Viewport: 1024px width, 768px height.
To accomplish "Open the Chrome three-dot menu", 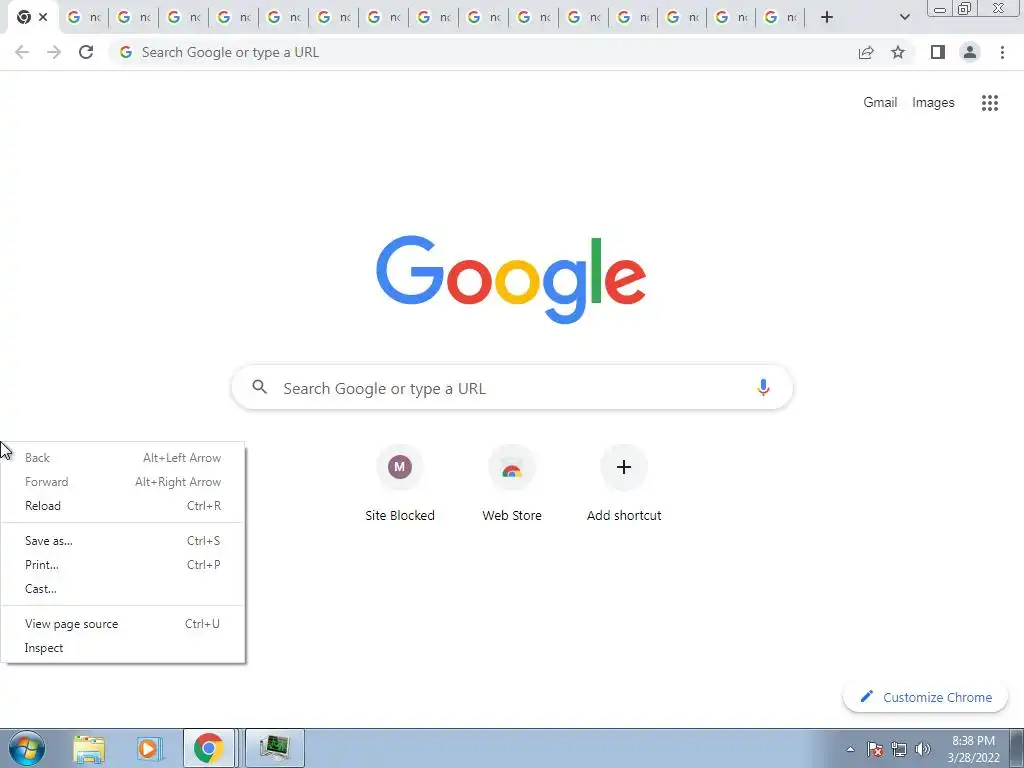I will (1002, 52).
